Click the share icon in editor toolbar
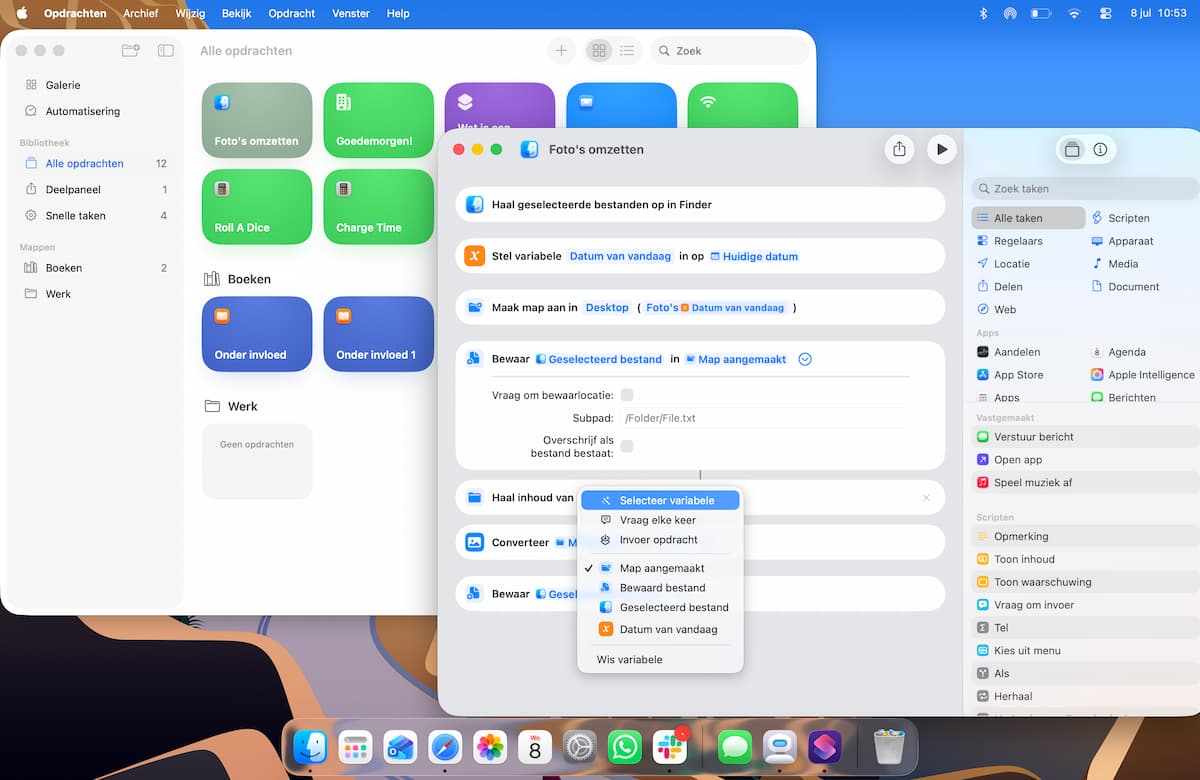Screen dimensions: 1200x780 (x=899, y=149)
